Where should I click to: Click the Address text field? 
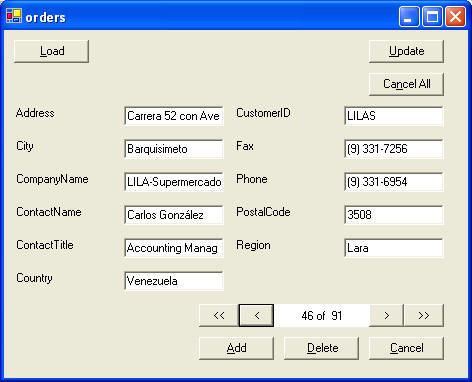pyautogui.click(x=174, y=116)
